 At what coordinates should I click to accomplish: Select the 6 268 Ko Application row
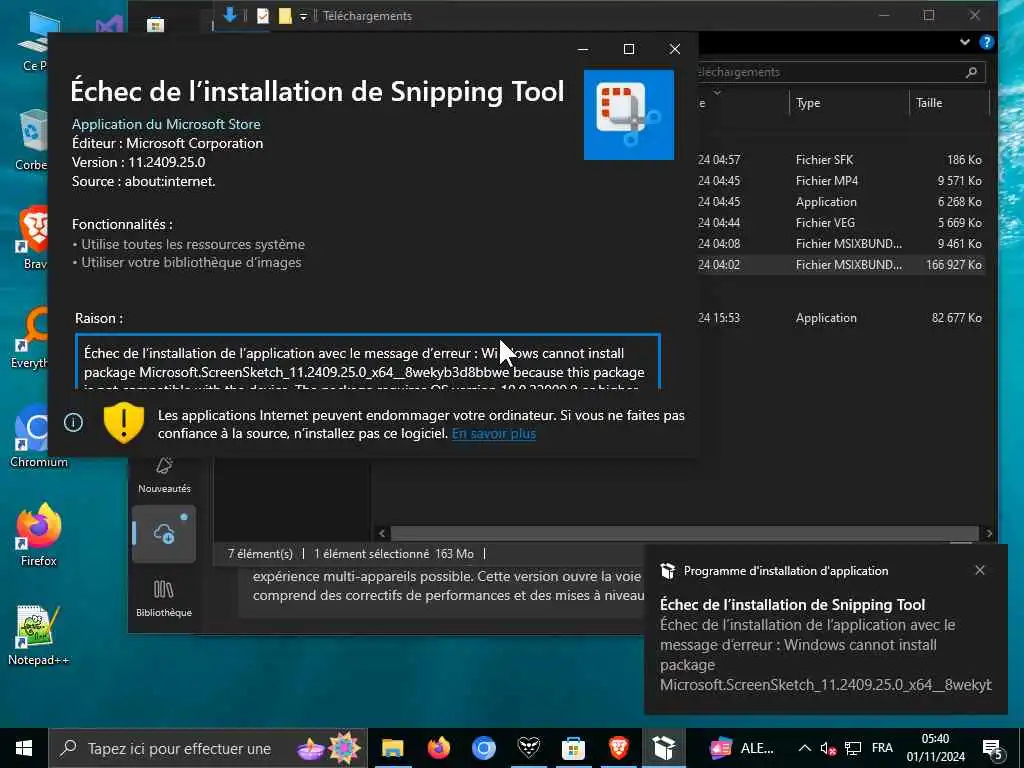(x=841, y=202)
